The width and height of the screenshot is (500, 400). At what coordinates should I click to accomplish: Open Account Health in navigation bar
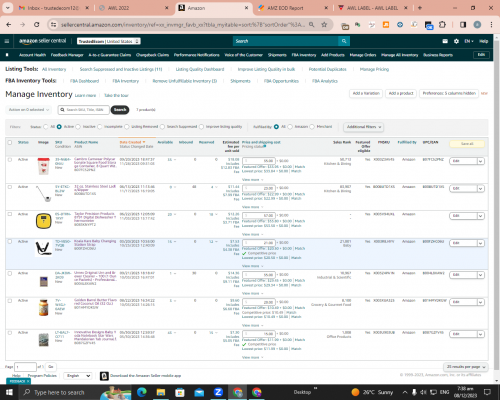32,55
